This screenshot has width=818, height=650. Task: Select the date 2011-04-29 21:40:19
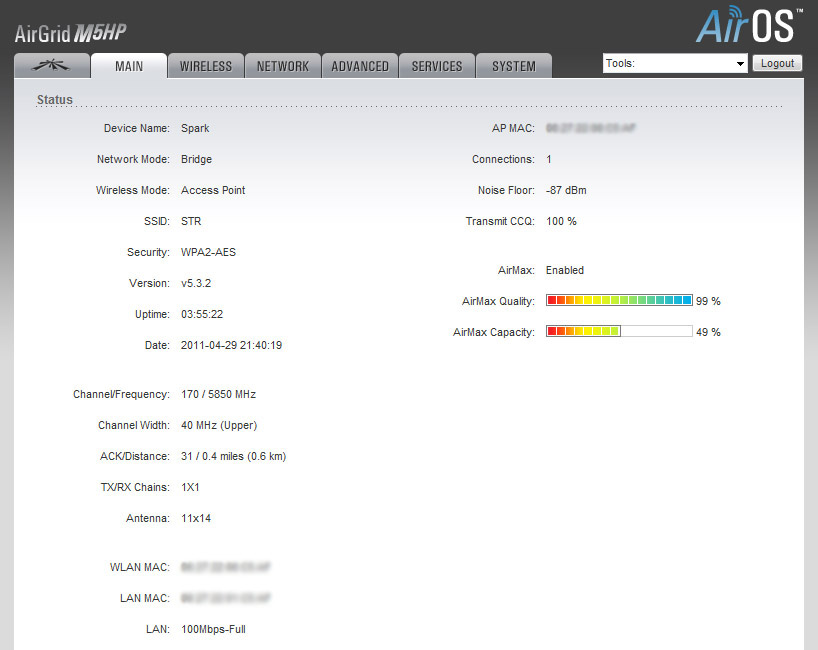[x=231, y=345]
